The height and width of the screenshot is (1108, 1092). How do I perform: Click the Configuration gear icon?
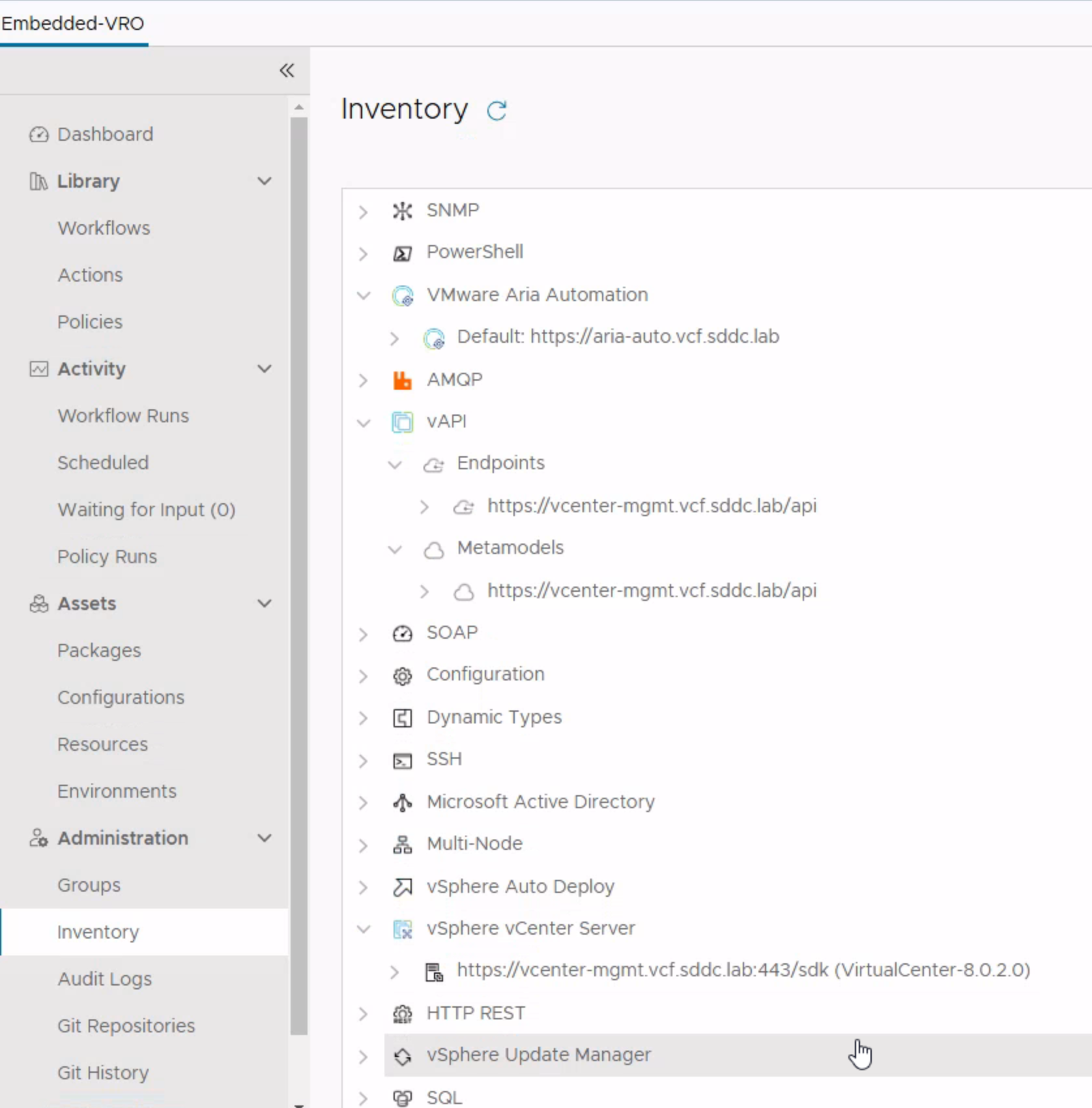click(x=403, y=676)
